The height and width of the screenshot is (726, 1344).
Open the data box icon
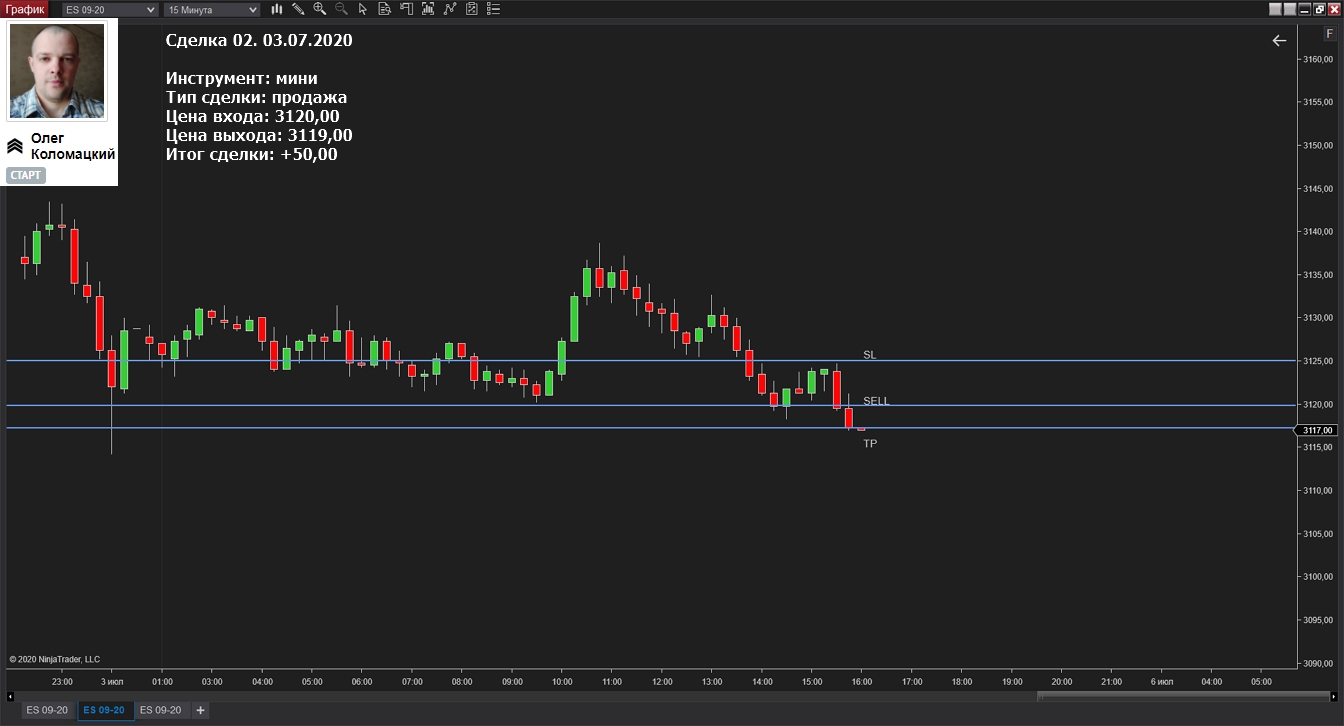[x=384, y=9]
